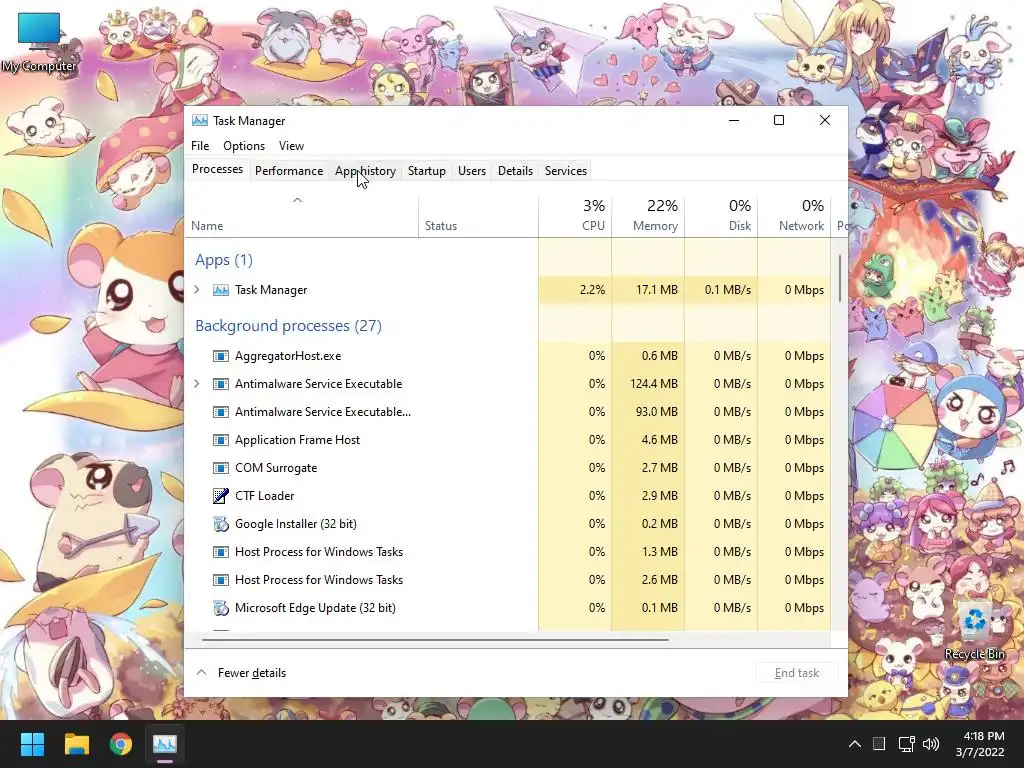Open the Options menu

coord(244,146)
